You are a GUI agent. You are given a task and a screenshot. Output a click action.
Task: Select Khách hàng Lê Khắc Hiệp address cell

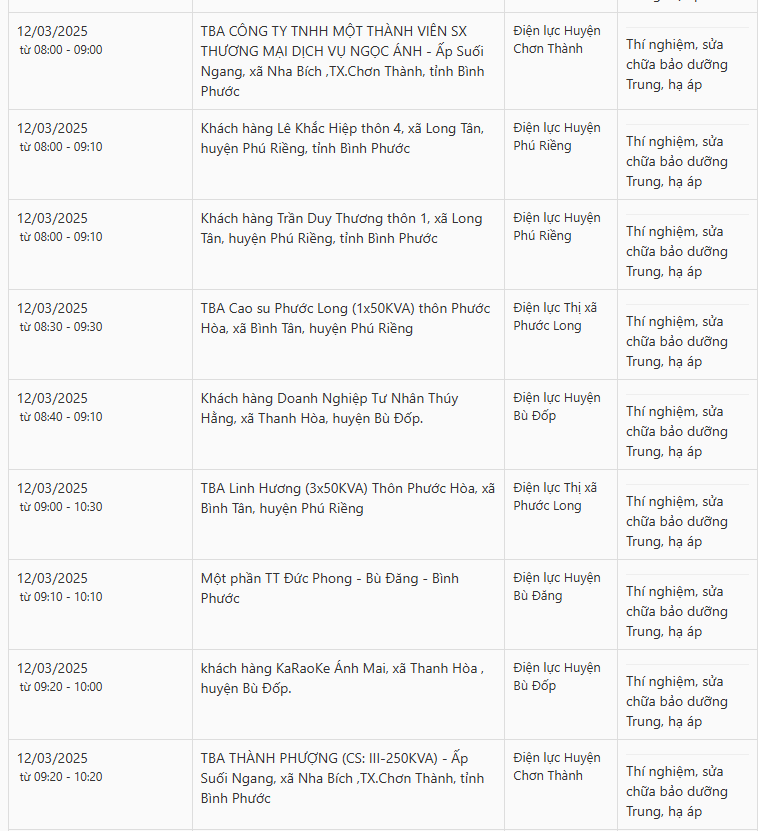[342, 138]
